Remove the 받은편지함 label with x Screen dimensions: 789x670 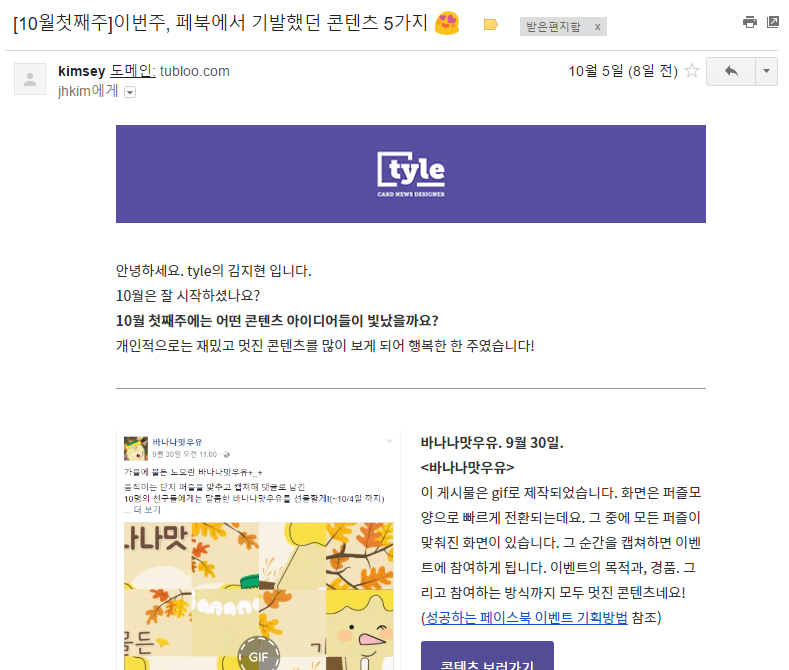point(597,27)
